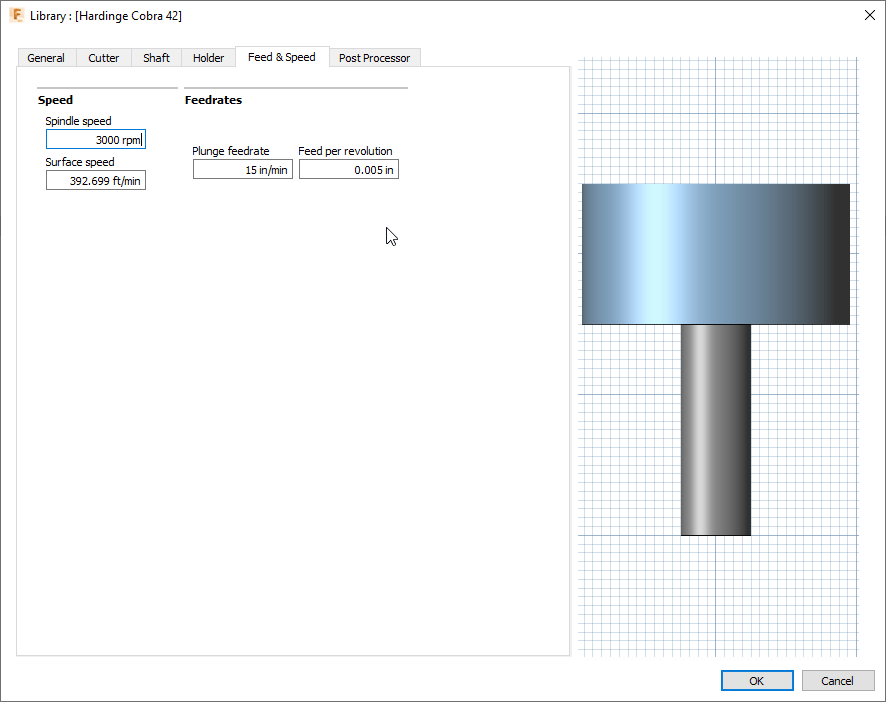The image size is (886, 702).
Task: Cancel the tool library dialog
Action: coord(838,680)
